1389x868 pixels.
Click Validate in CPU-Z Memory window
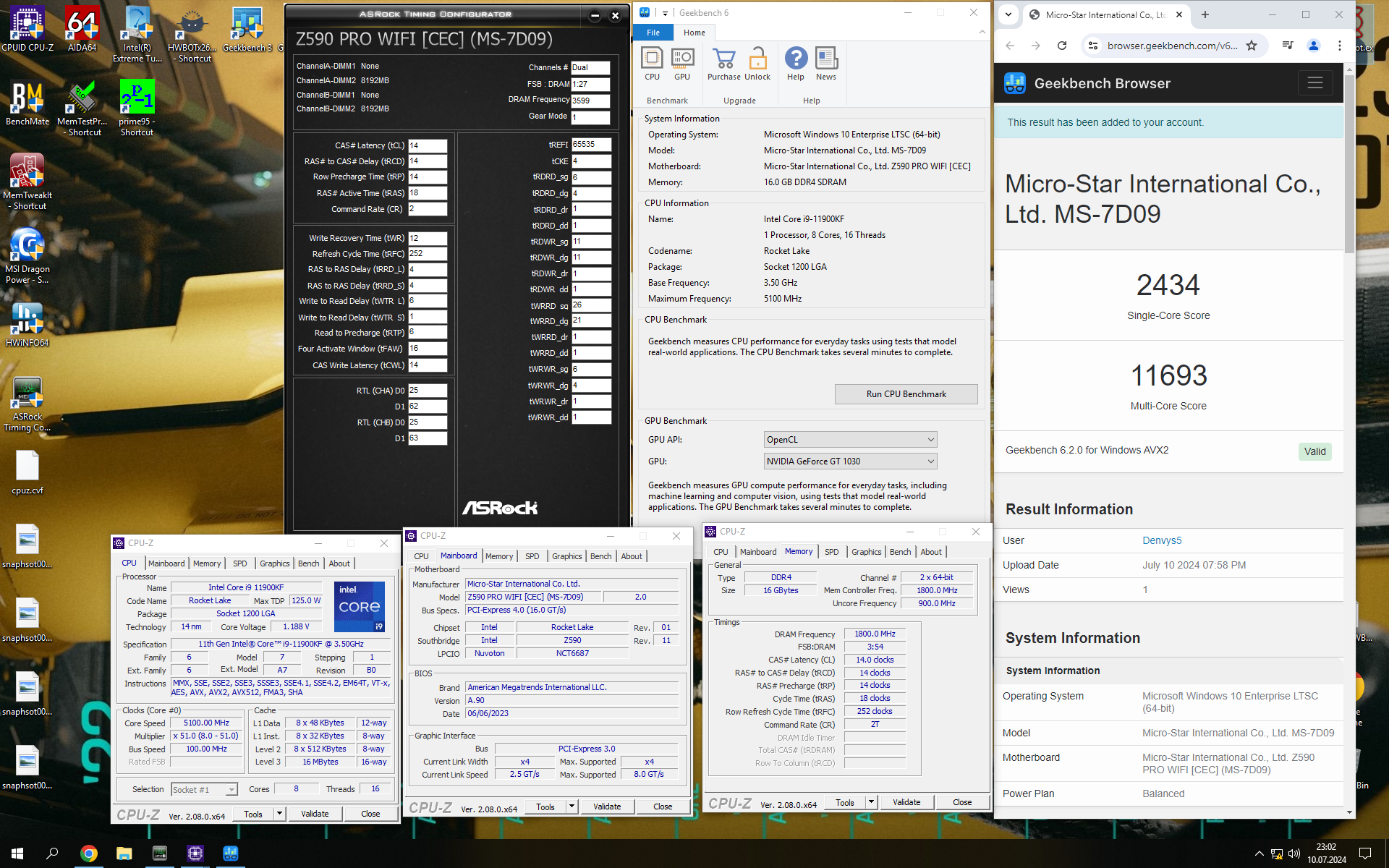click(x=906, y=802)
